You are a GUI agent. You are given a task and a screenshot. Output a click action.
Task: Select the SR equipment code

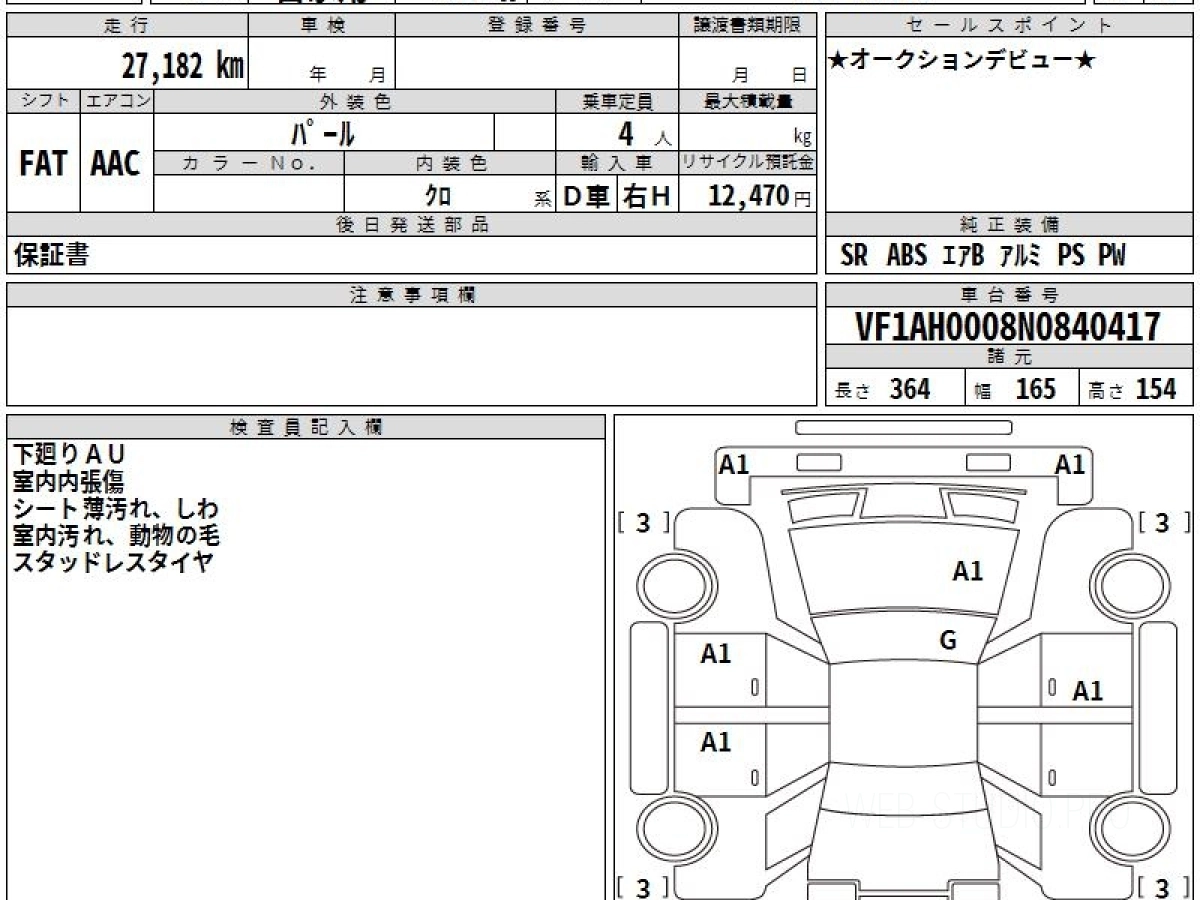853,256
